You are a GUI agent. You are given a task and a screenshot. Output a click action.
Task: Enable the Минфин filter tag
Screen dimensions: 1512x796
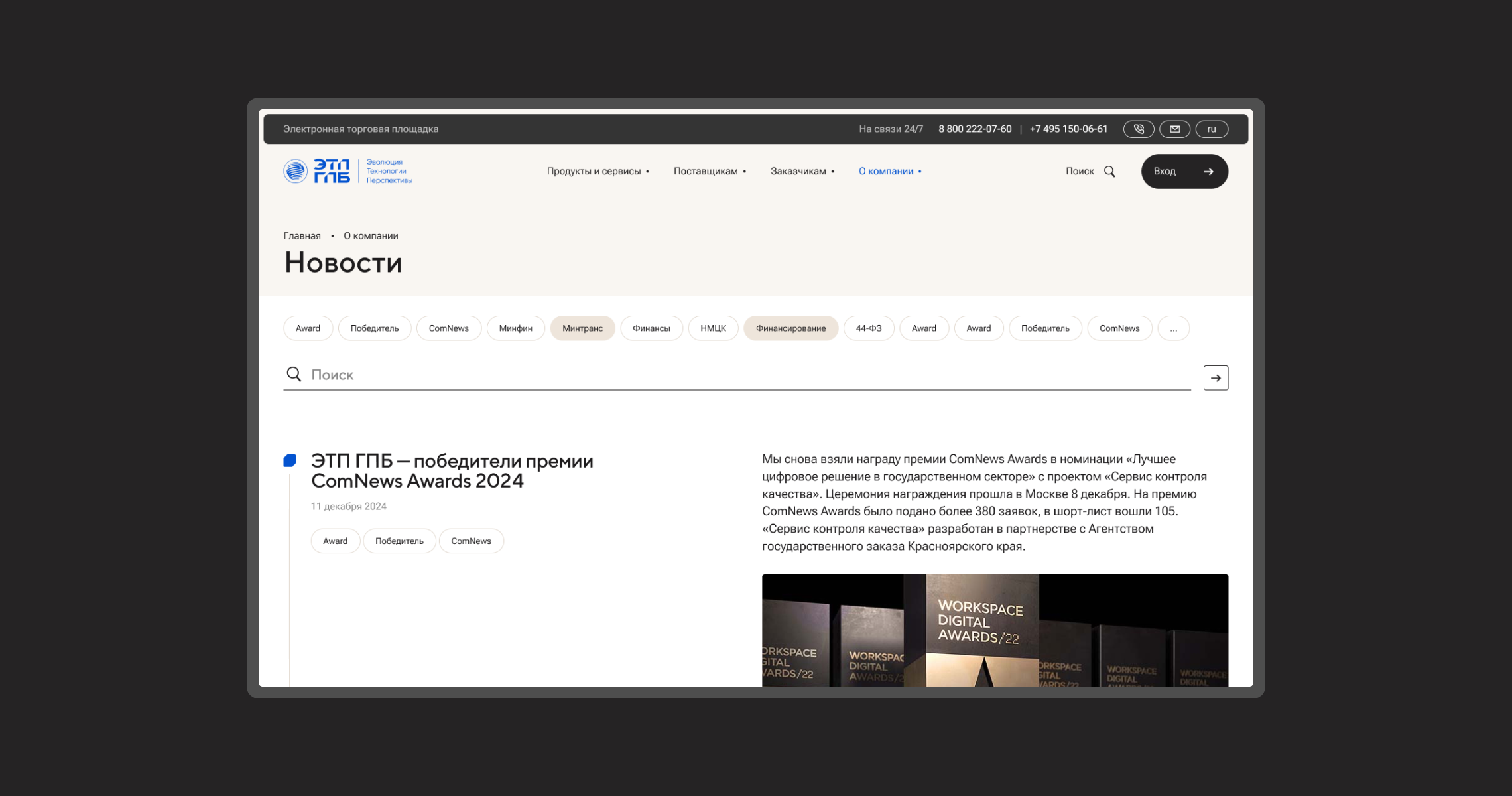point(515,328)
